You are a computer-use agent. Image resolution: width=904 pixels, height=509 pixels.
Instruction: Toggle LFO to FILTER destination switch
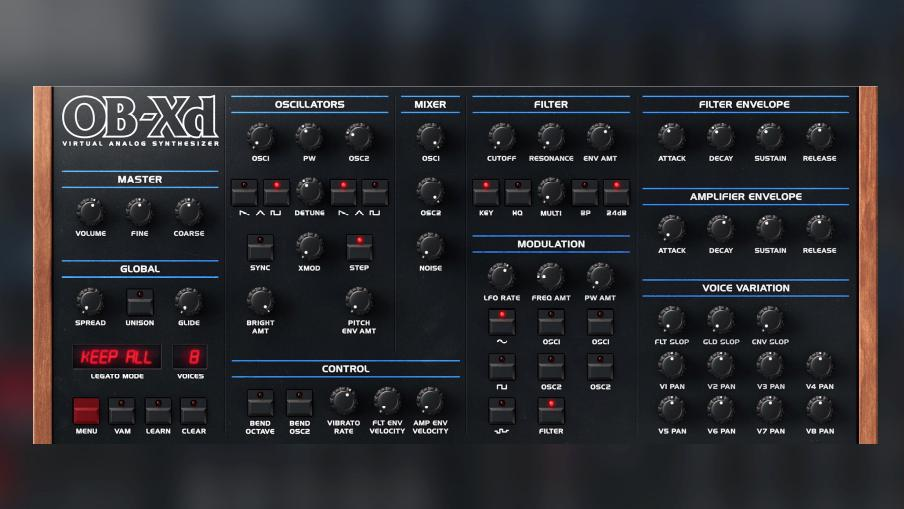pos(551,411)
